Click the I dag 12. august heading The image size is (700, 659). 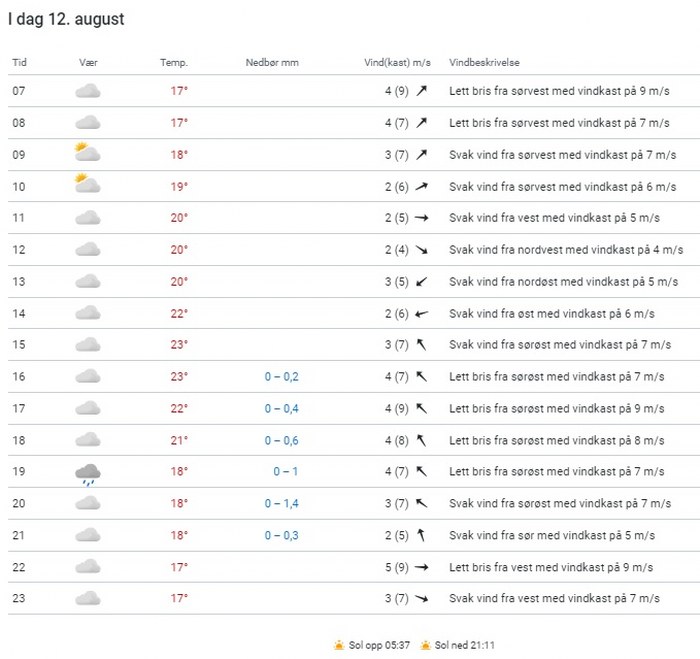66,20
